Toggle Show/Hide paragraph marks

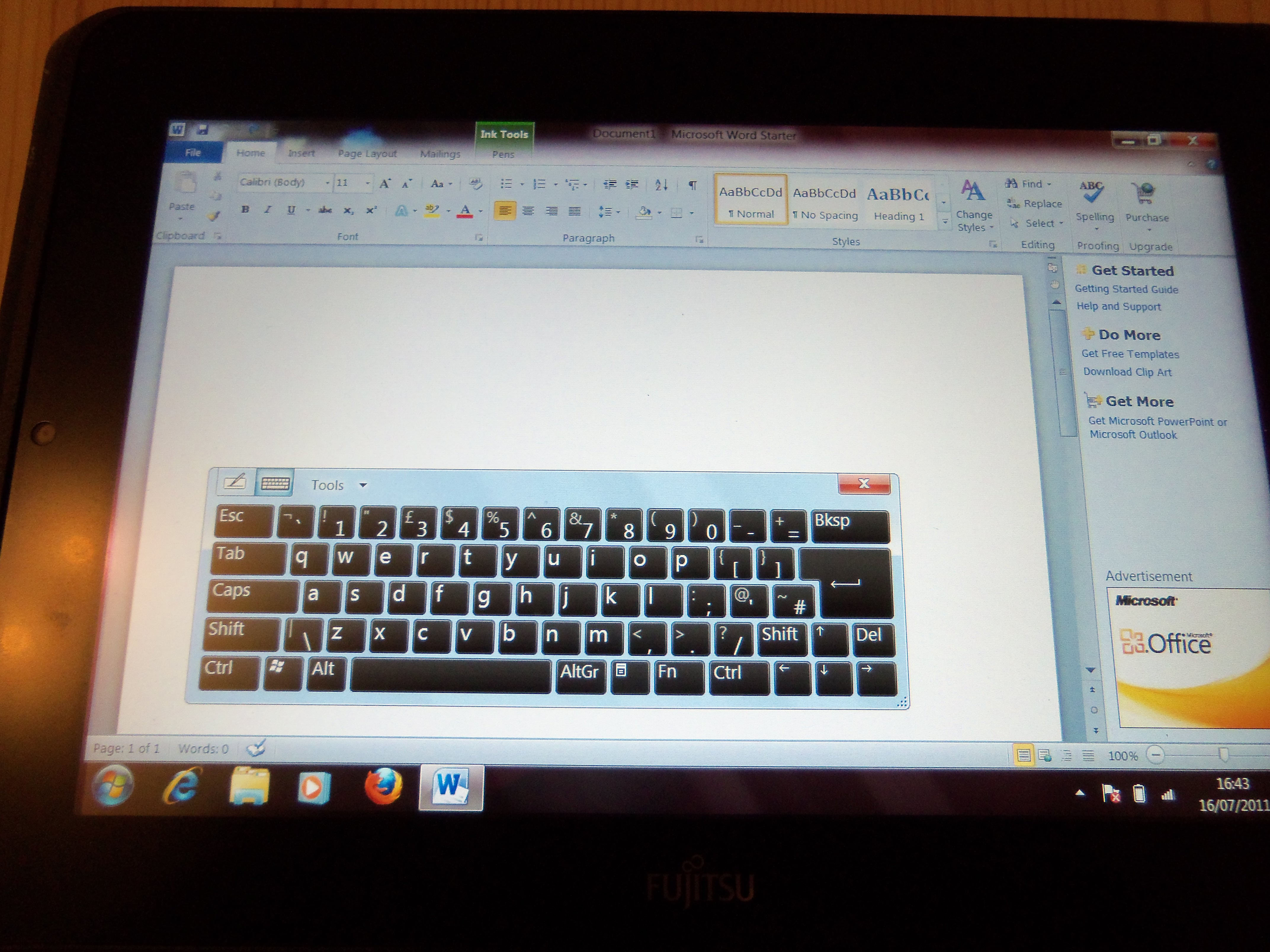tap(692, 185)
